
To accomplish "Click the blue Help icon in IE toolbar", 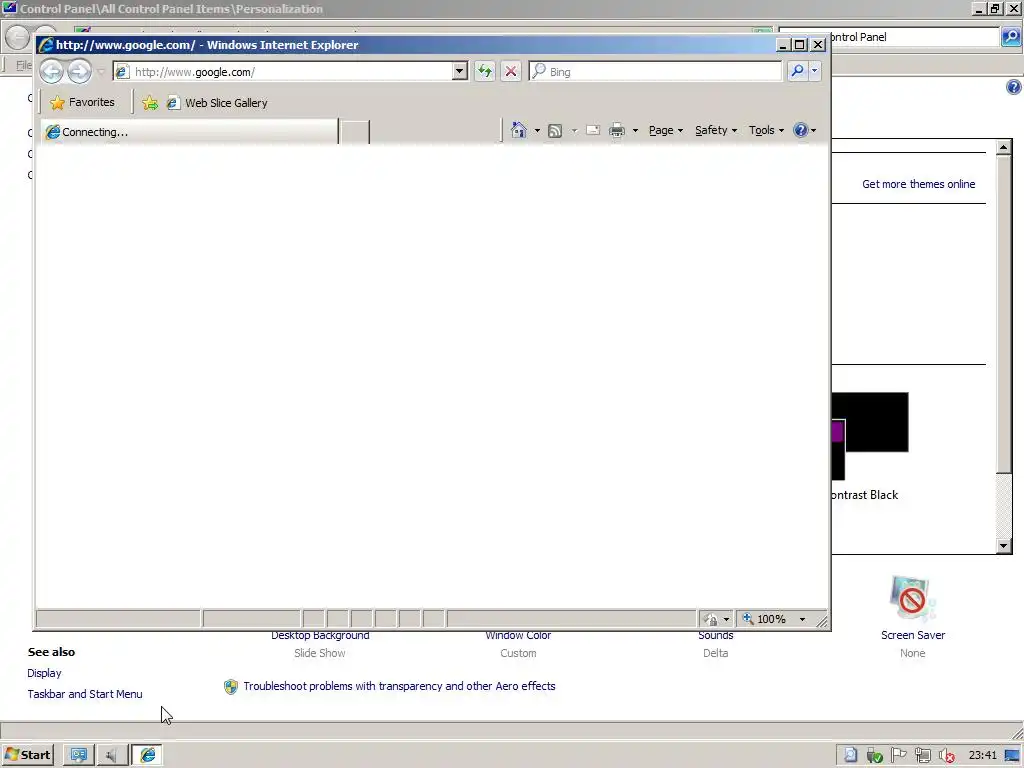I will point(800,130).
